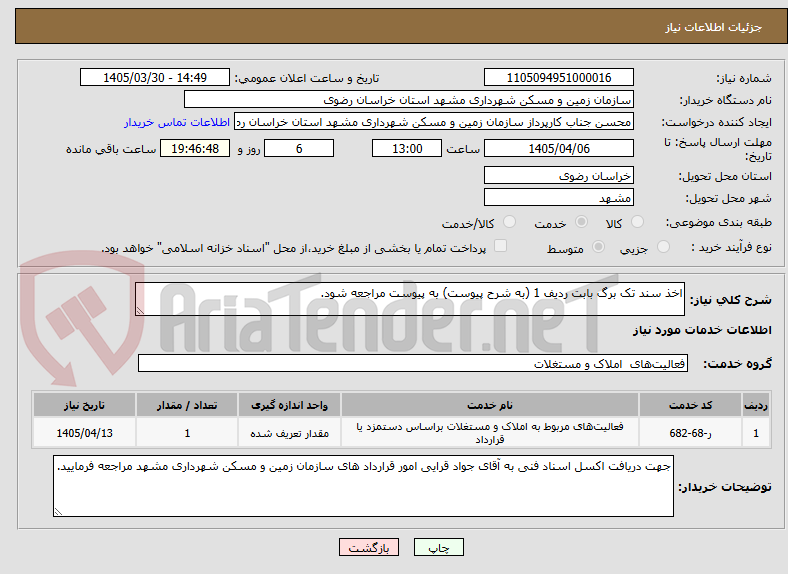Click the تاریخ نیاز column header
The height and width of the screenshot is (574, 788).
pos(84,405)
